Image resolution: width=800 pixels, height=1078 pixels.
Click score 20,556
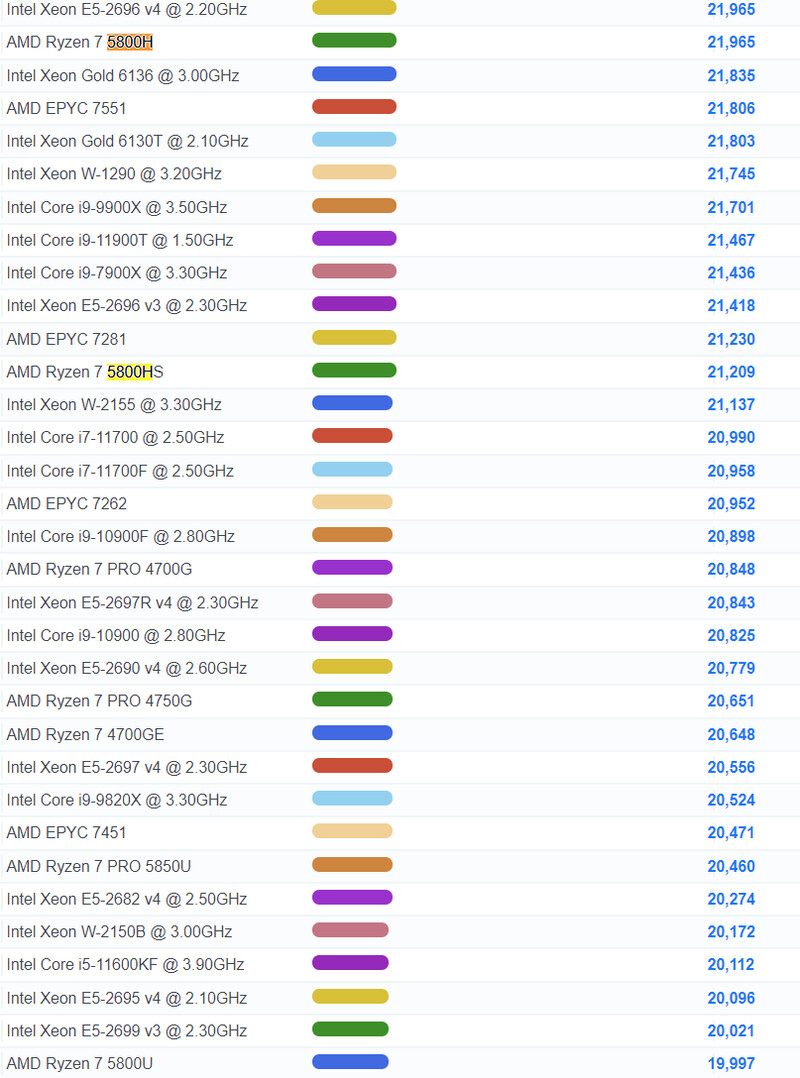click(x=731, y=767)
